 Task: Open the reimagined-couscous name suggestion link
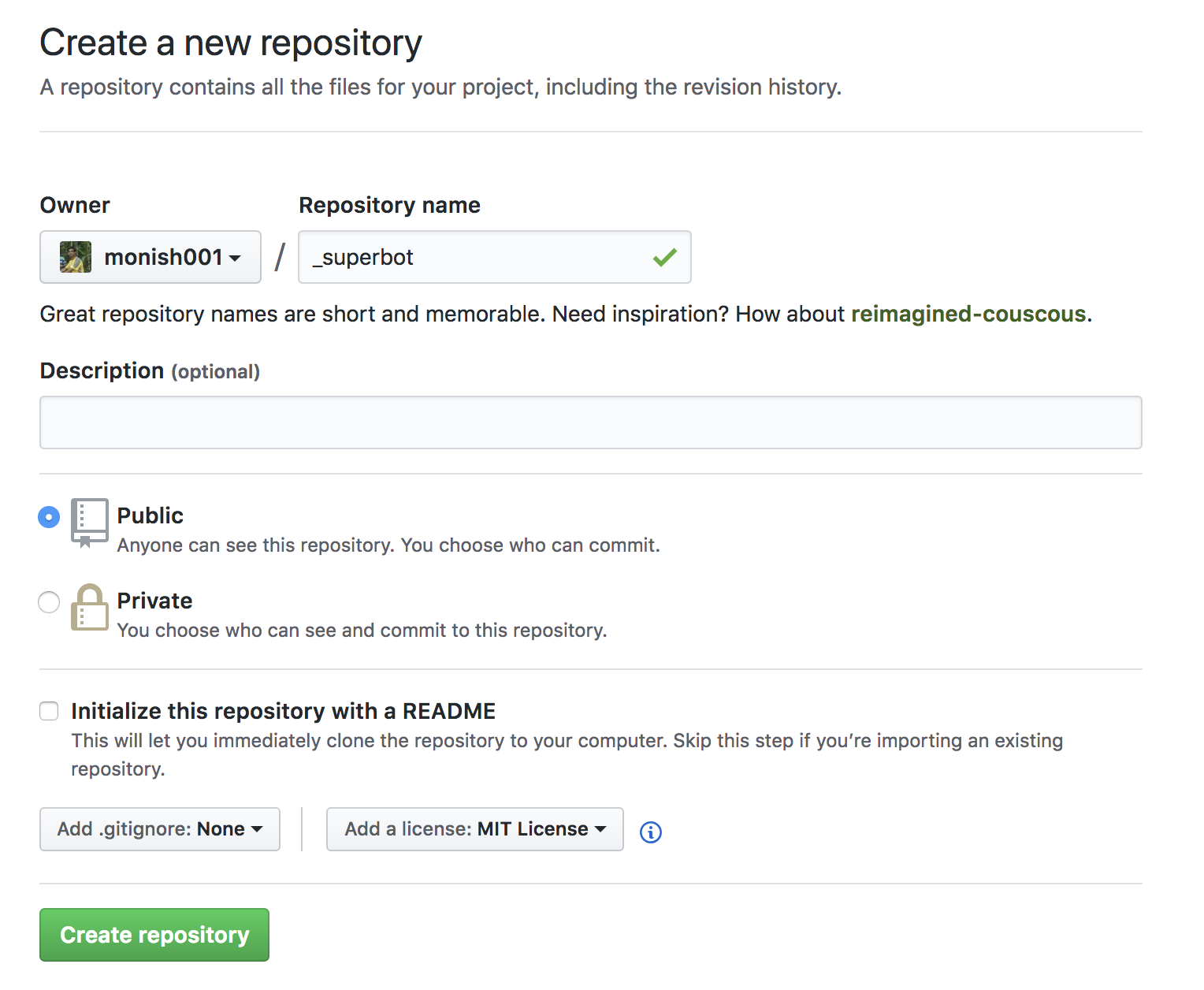tap(968, 314)
